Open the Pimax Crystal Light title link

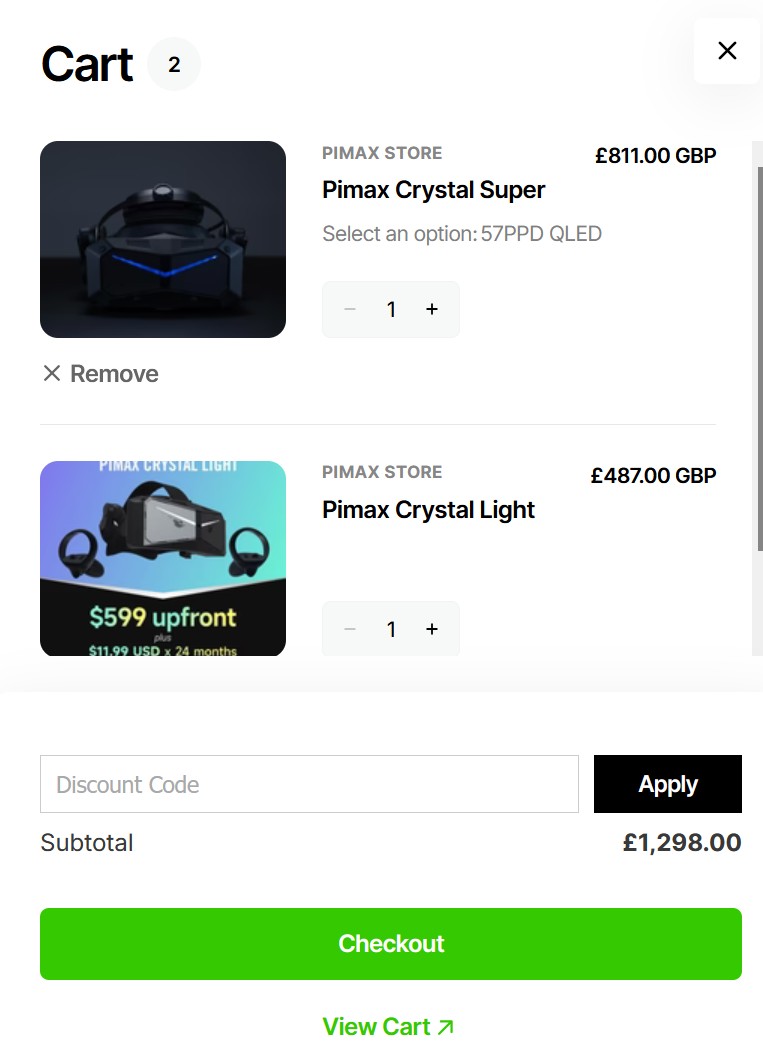click(x=428, y=510)
